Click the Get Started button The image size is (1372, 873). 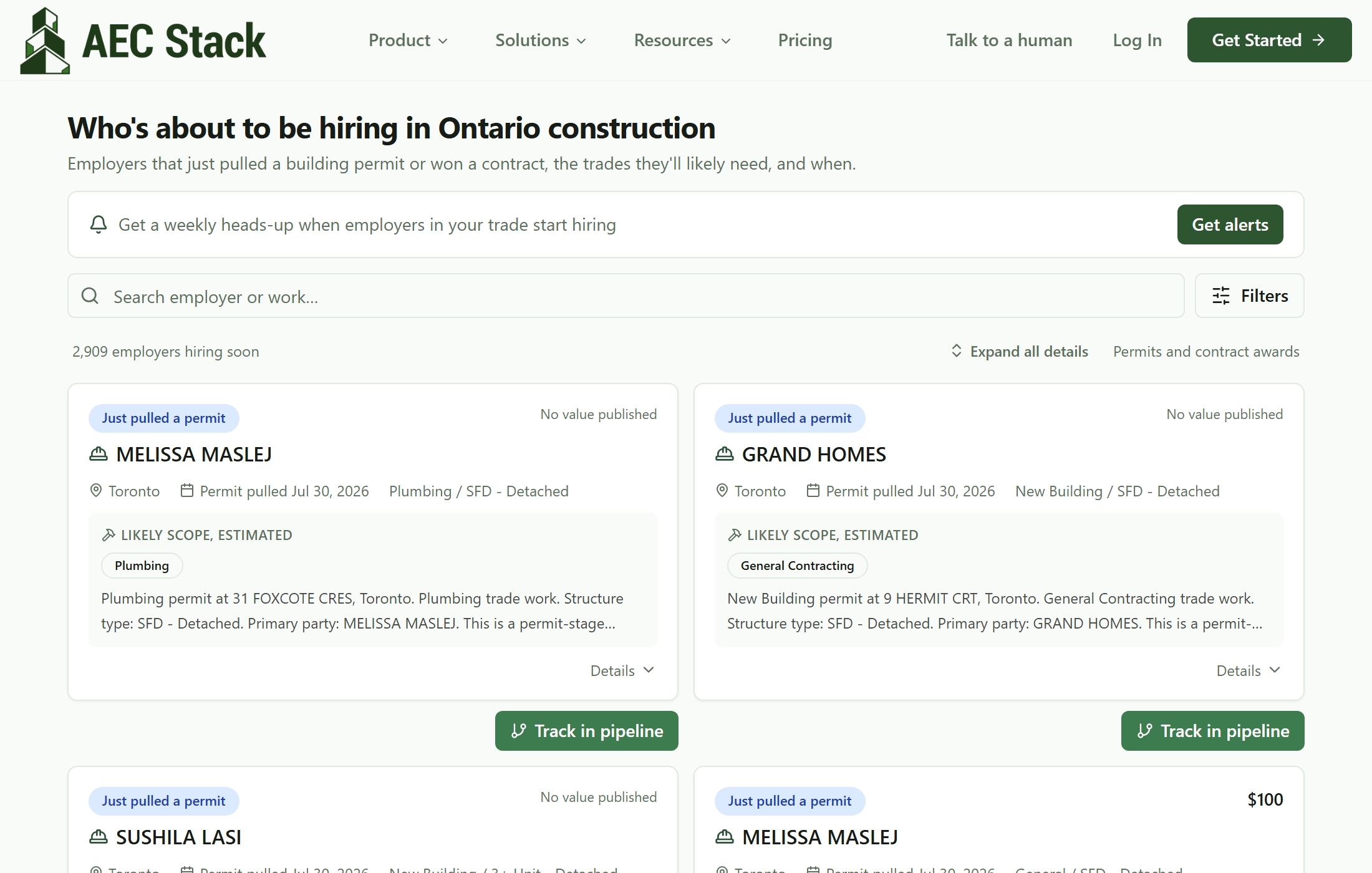(x=1270, y=40)
